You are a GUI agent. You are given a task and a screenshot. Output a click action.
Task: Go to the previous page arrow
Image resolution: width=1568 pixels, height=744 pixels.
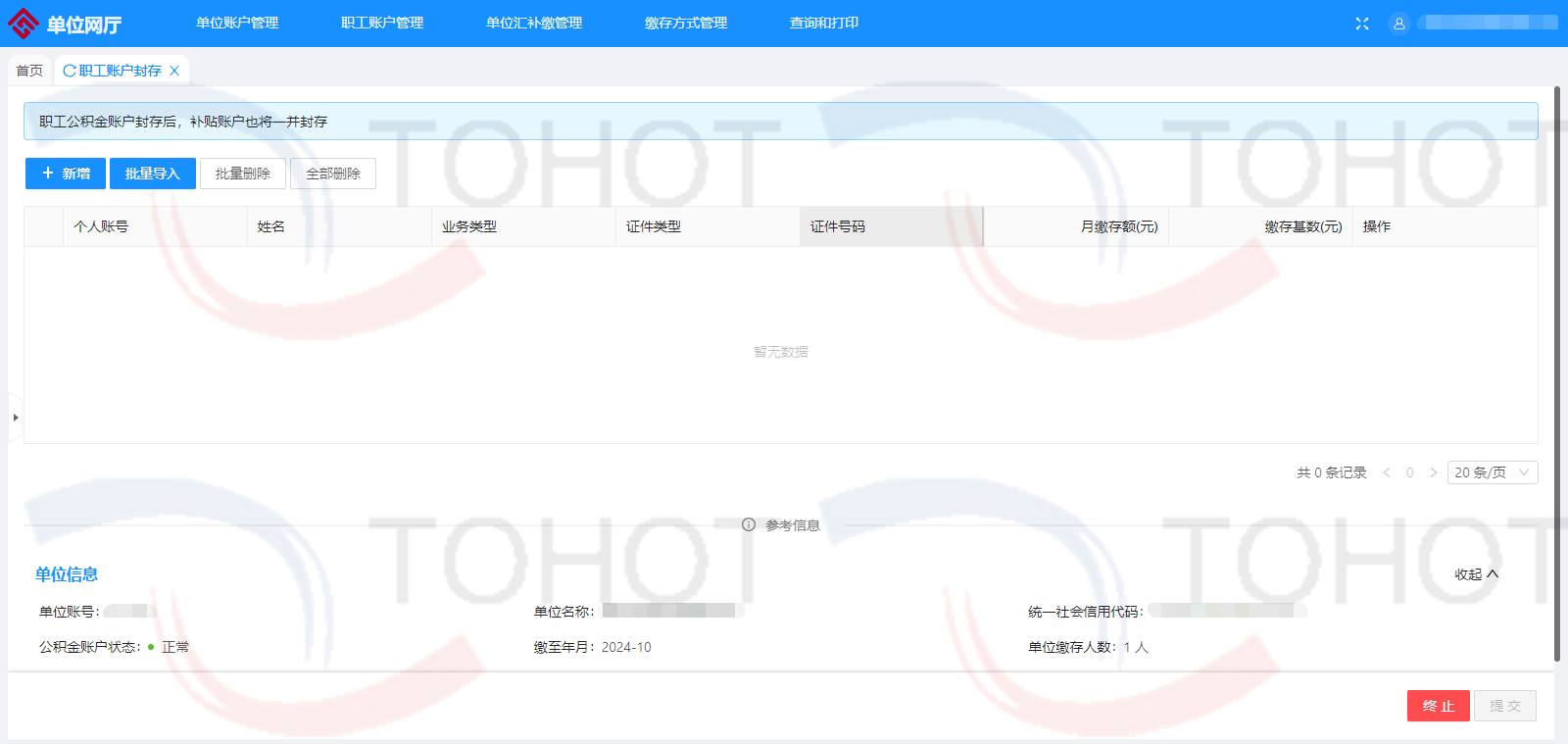click(x=1387, y=472)
